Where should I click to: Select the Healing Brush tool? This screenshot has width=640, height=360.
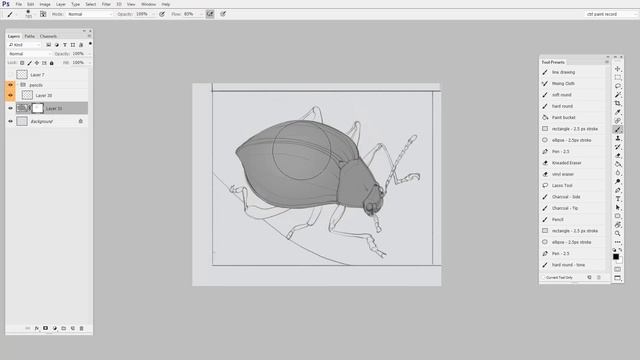618,121
